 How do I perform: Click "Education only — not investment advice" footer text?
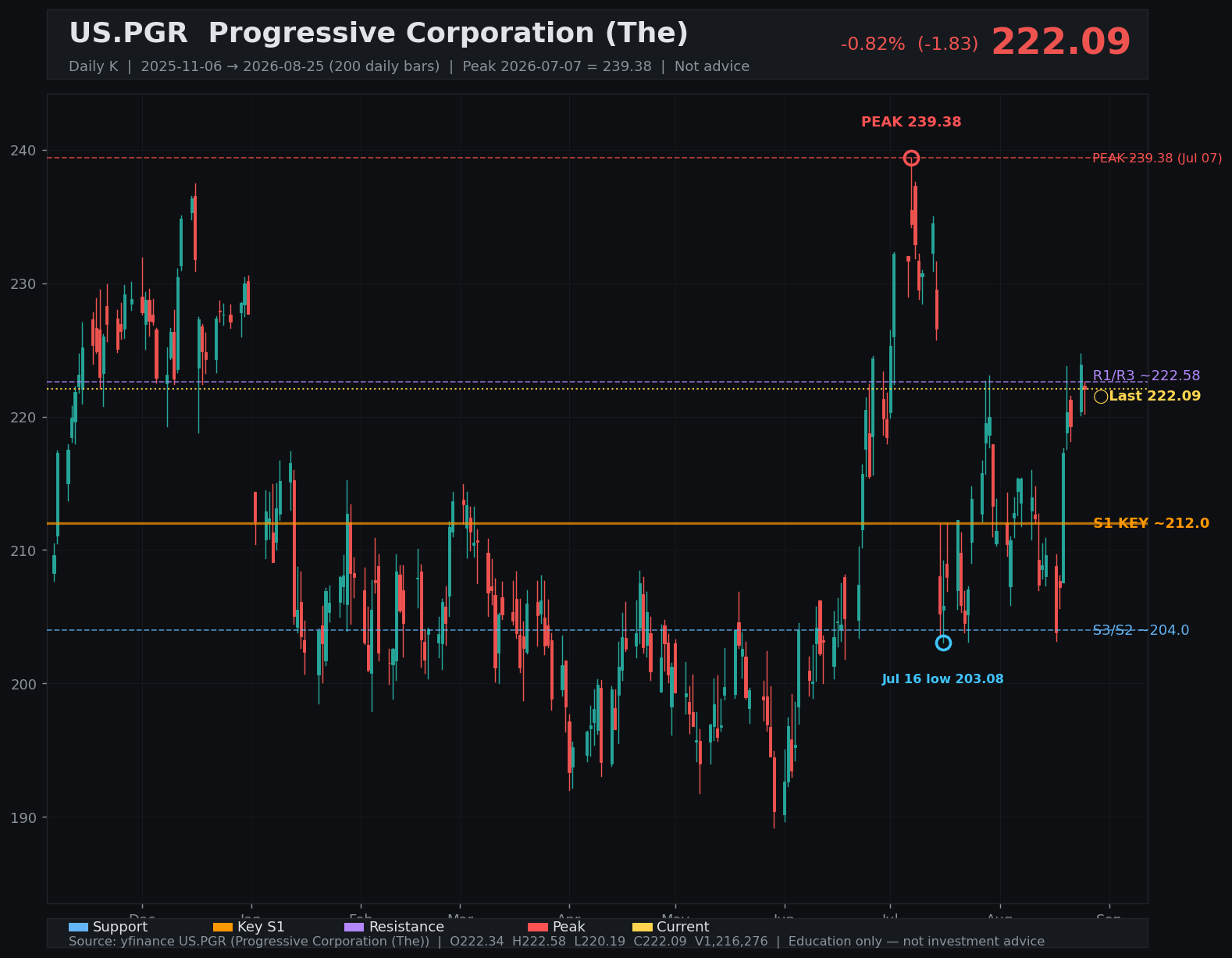[917, 942]
